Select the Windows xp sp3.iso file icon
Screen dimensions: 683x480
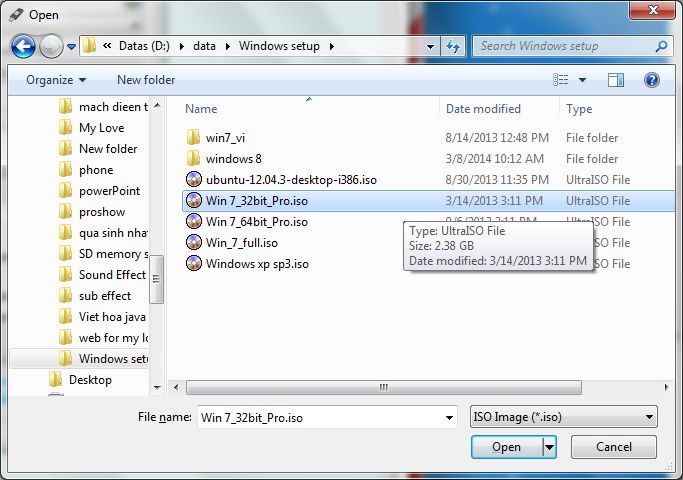[x=194, y=264]
